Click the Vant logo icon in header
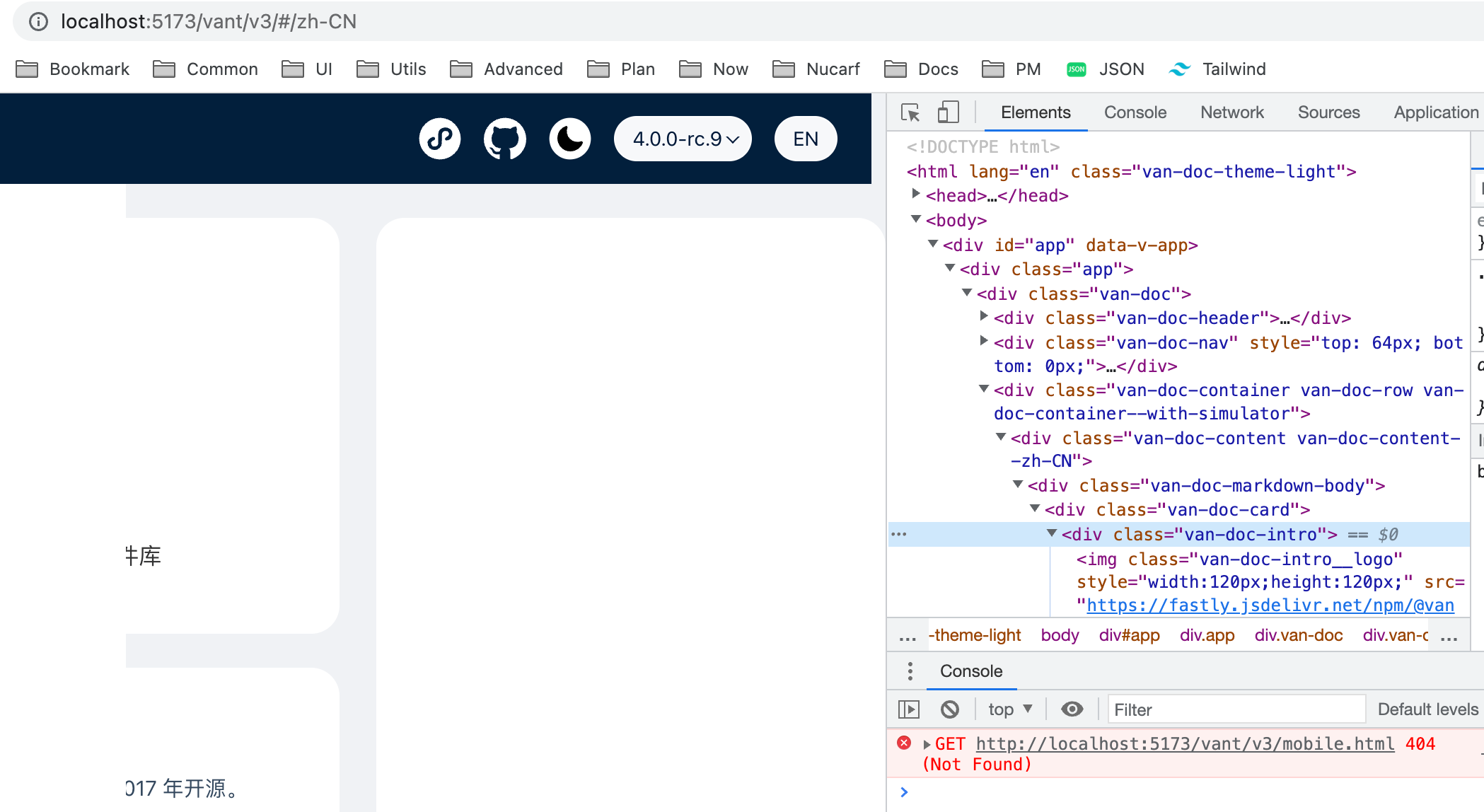Screen dimensions: 1484x812 tap(439, 139)
